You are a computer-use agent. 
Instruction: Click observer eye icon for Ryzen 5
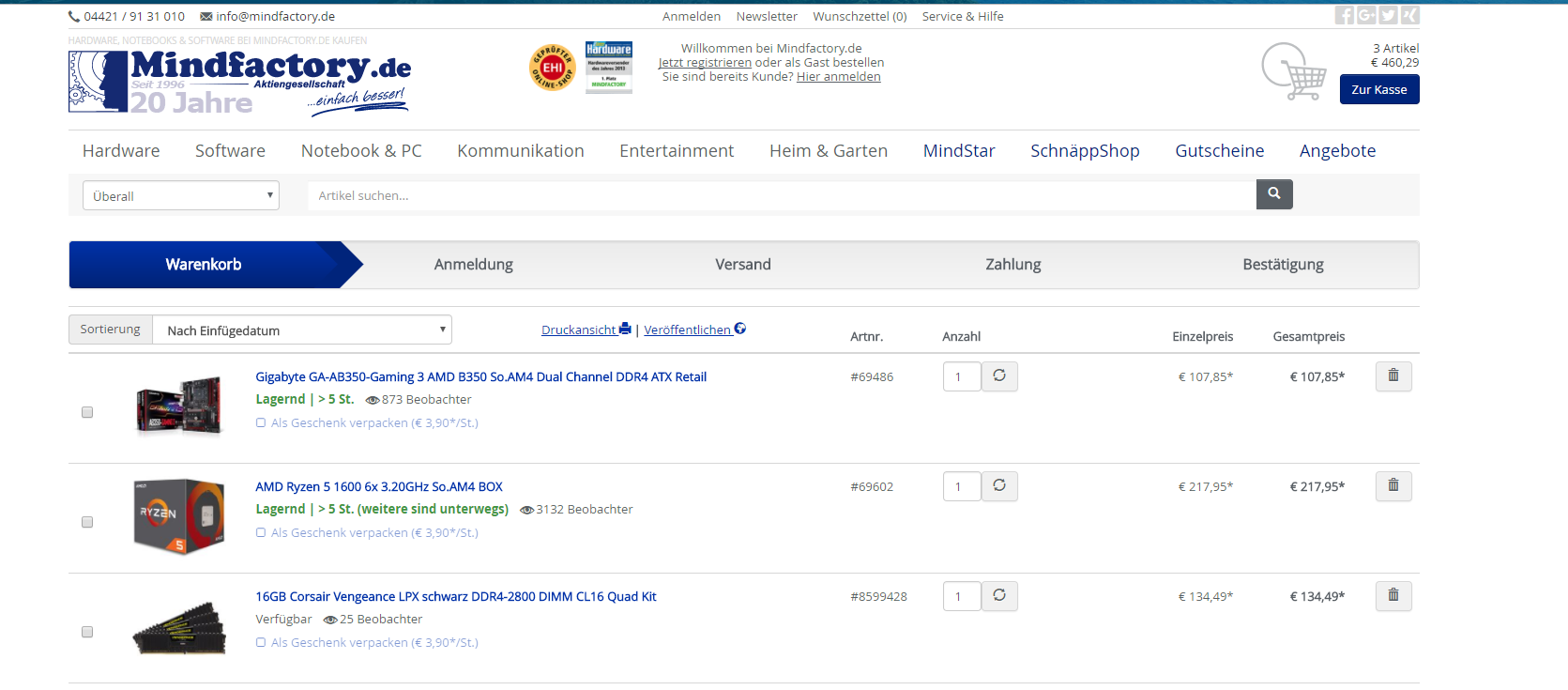[527, 510]
